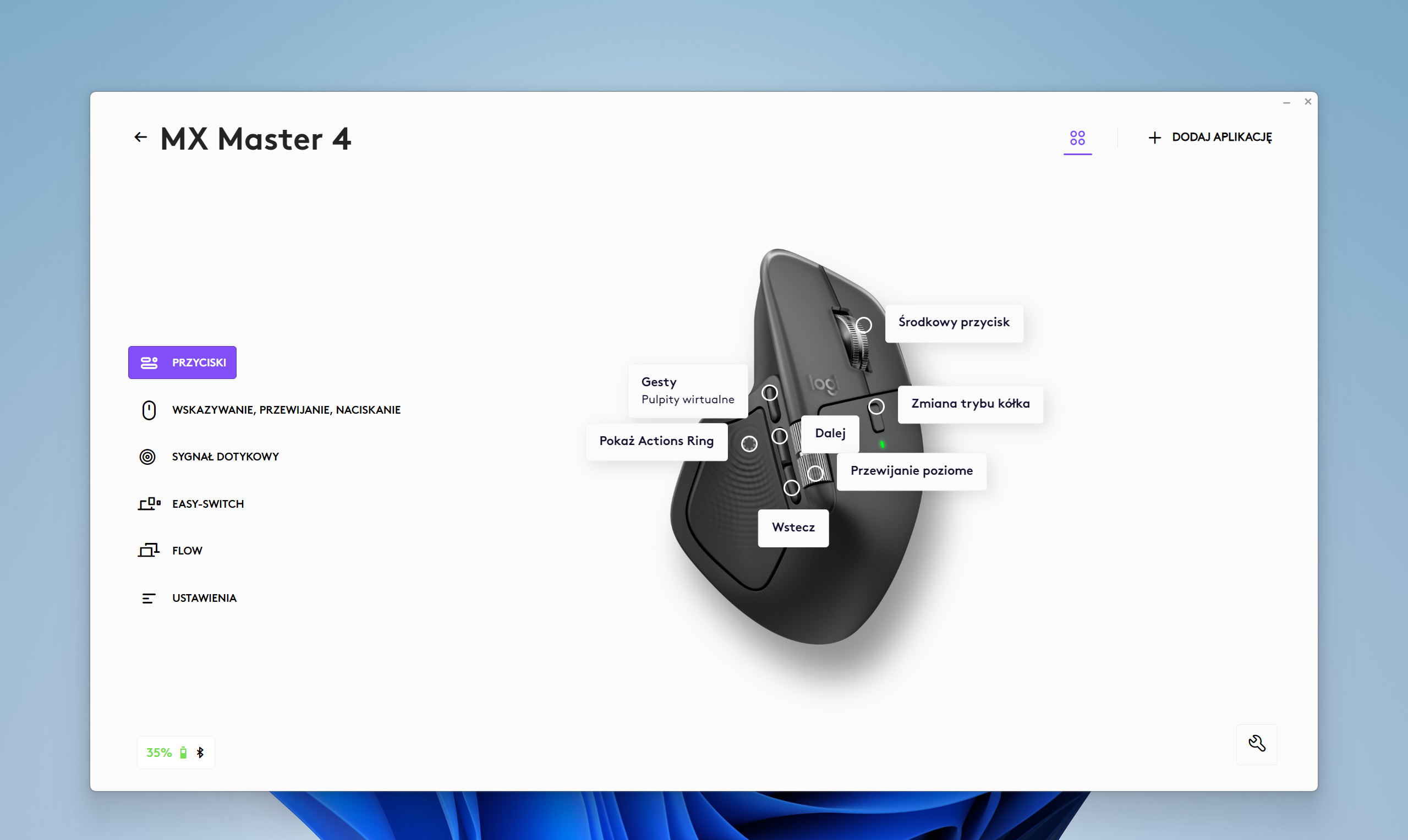Select the Pokaż Actions Ring label
The image size is (1408, 840).
click(x=656, y=442)
